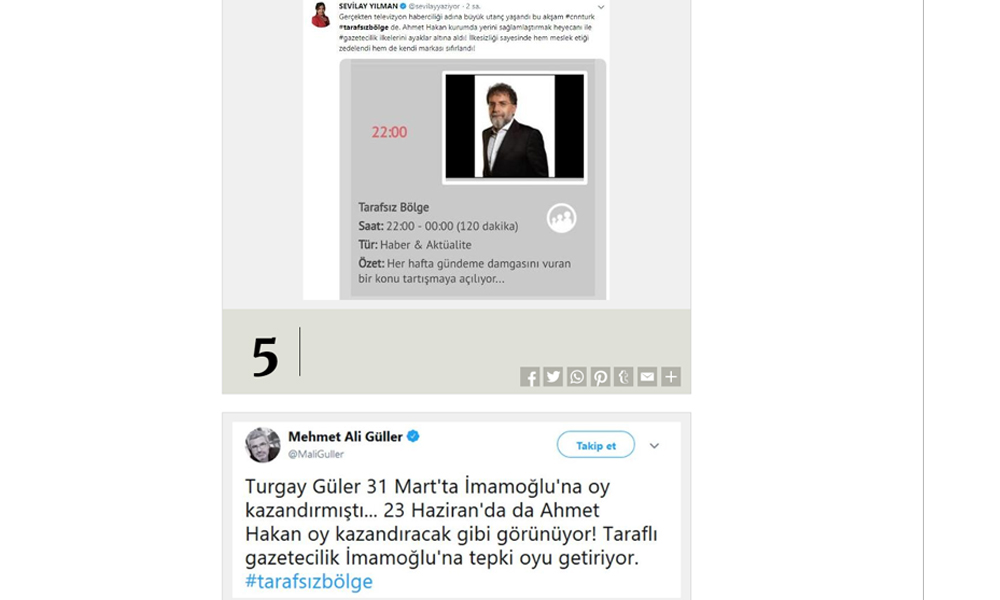This screenshot has width=1000, height=600.
Task: Open Mehmet Ali Güller's profile avatar
Action: click(x=263, y=444)
